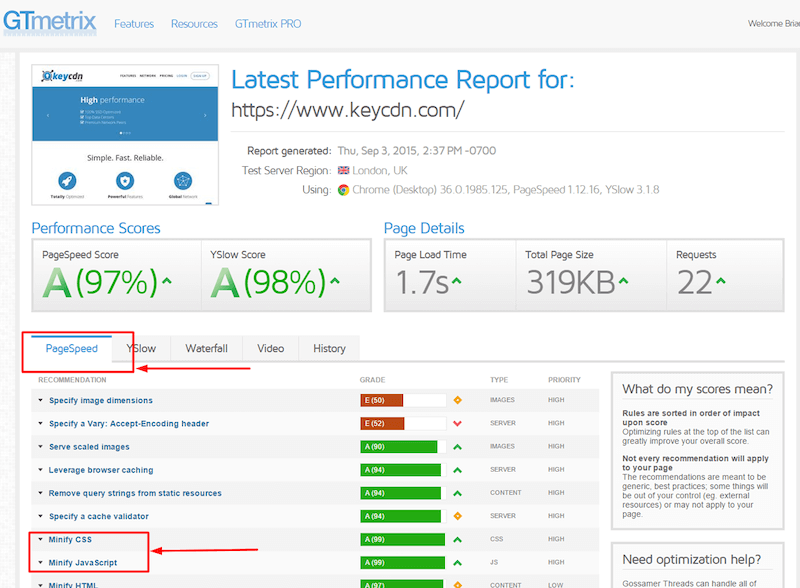Click the Welcome user text
The height and width of the screenshot is (588, 800).
(x=773, y=23)
